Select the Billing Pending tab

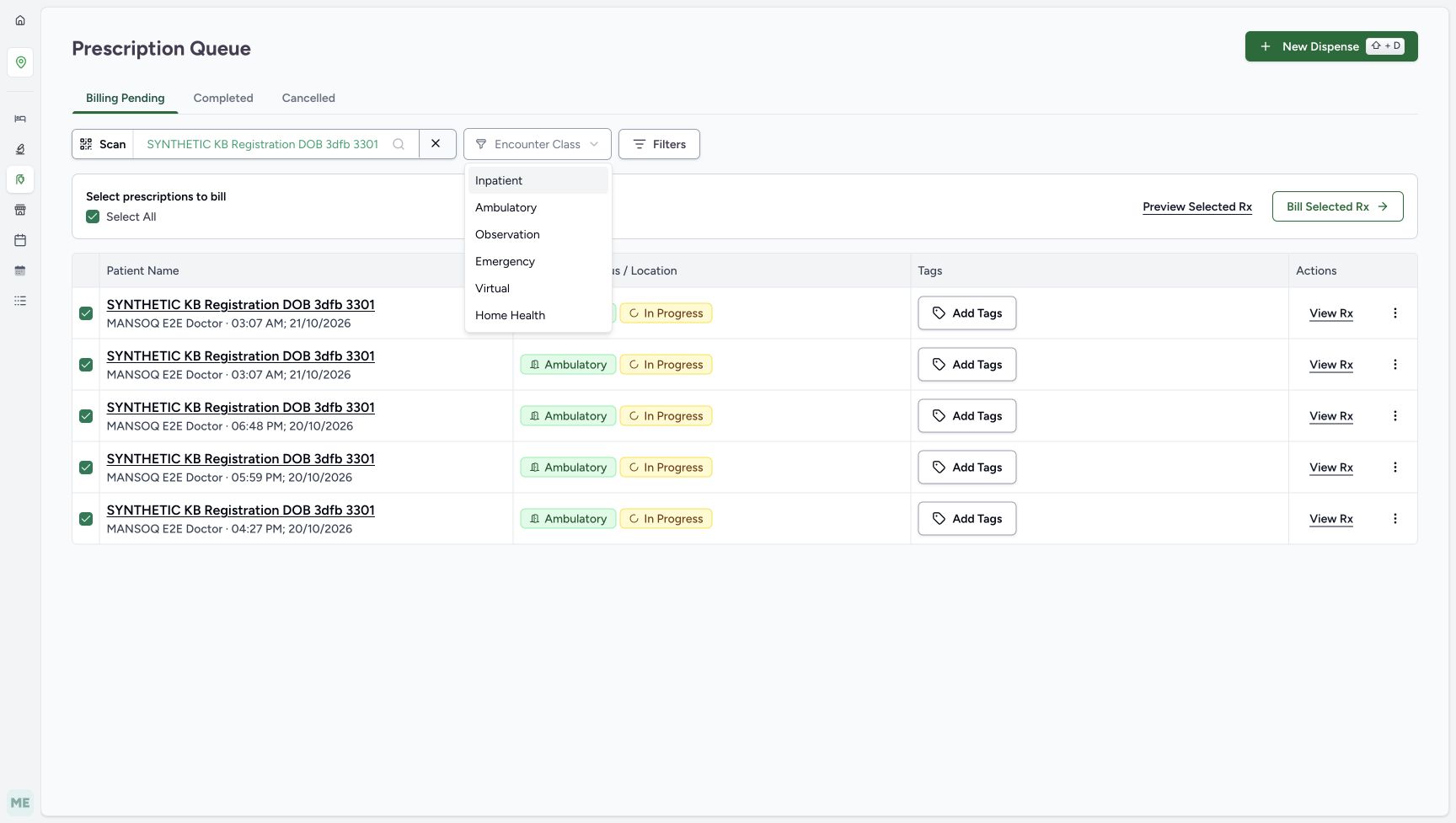126,98
